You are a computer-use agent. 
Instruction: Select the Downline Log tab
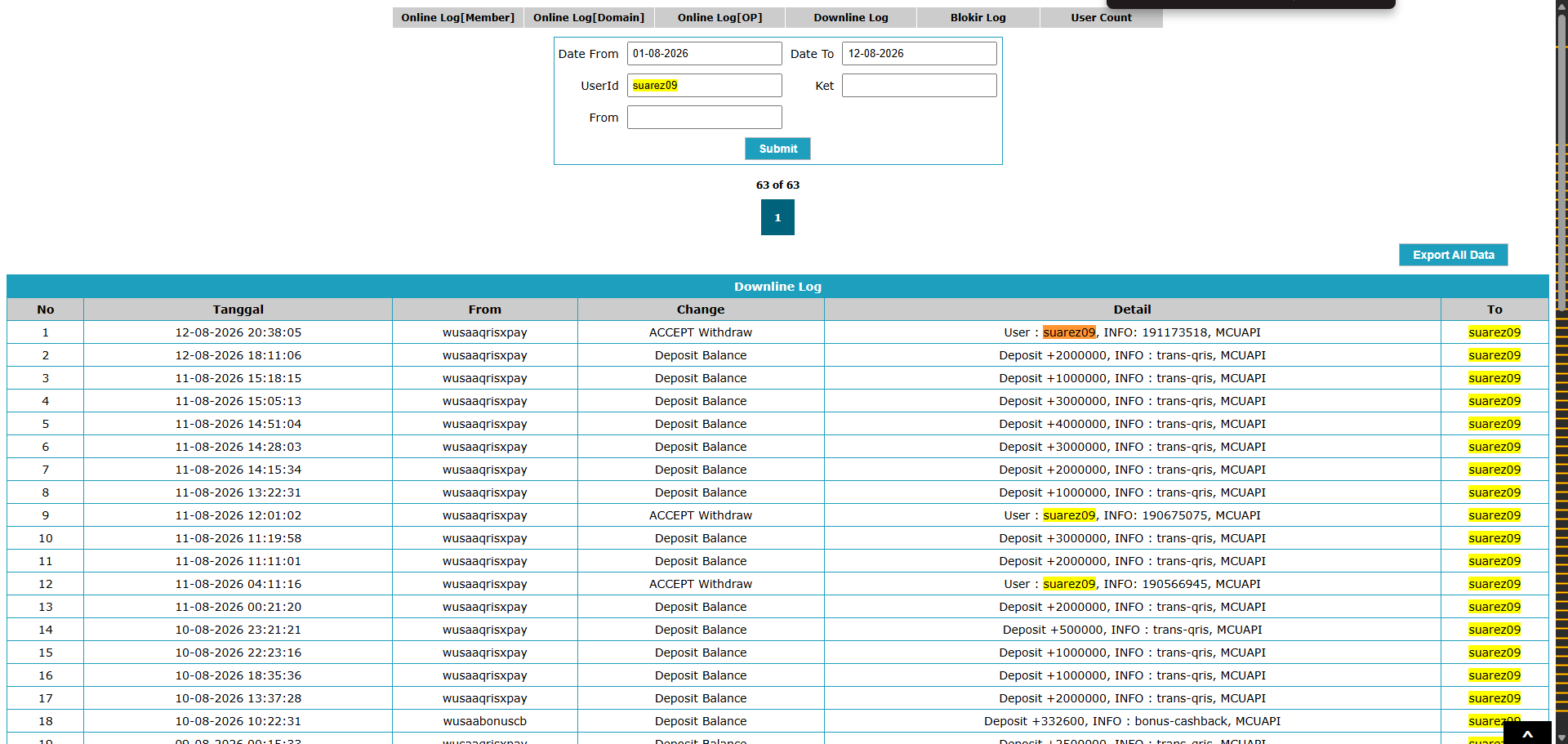(x=851, y=18)
